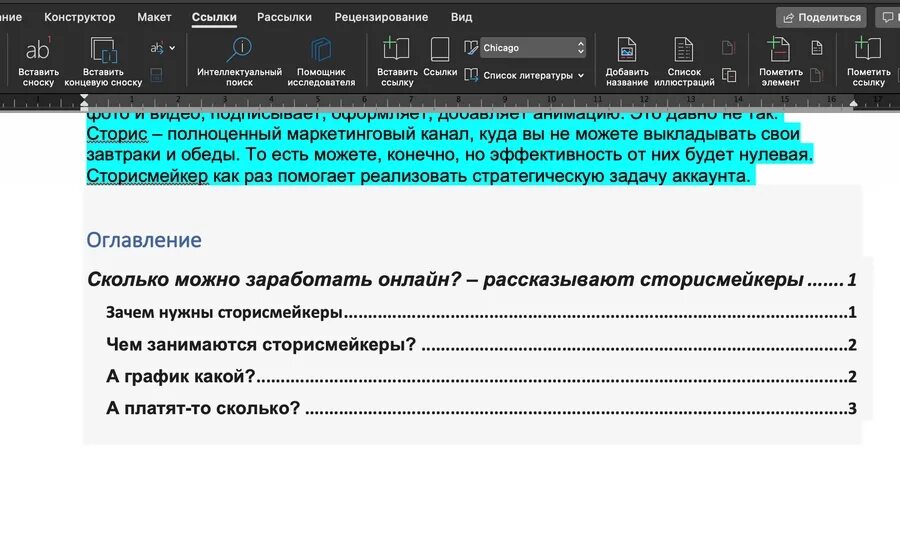
Task: Click Вставить концевую сноску endnote icon
Action: click(103, 50)
